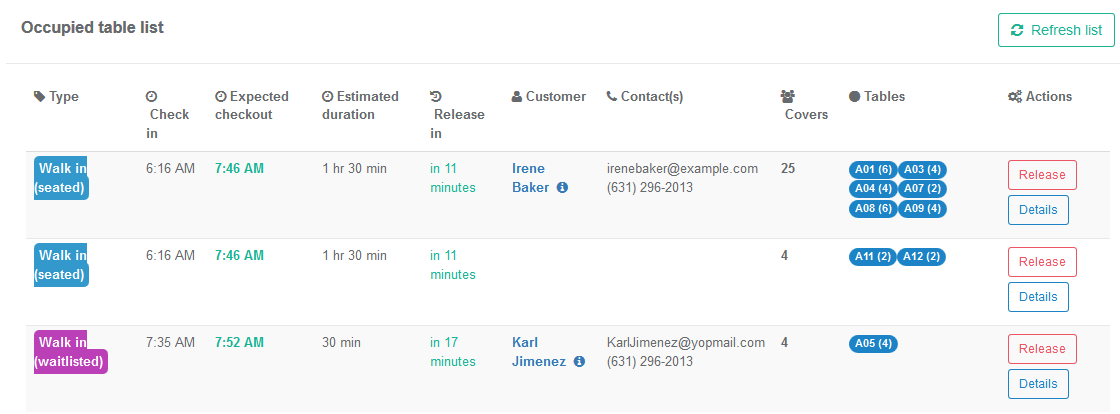Release Irene Baker's tables
1120x414 pixels.
point(1042,175)
